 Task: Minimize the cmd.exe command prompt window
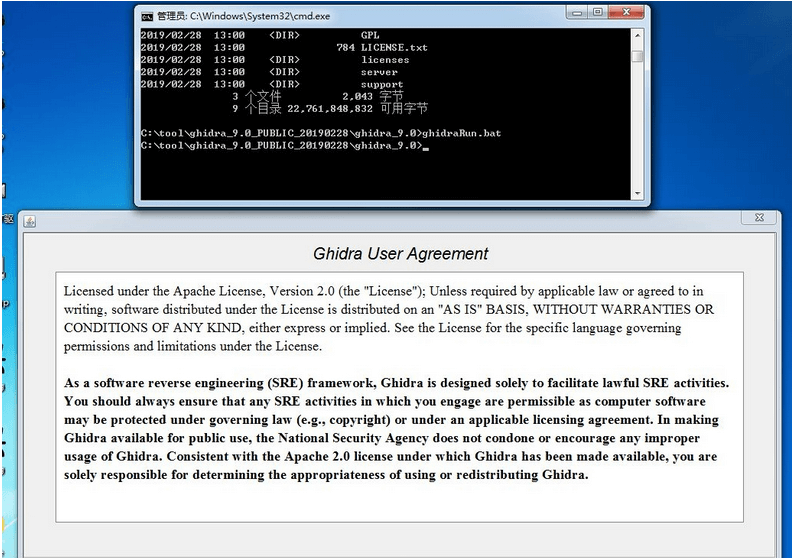click(x=578, y=13)
